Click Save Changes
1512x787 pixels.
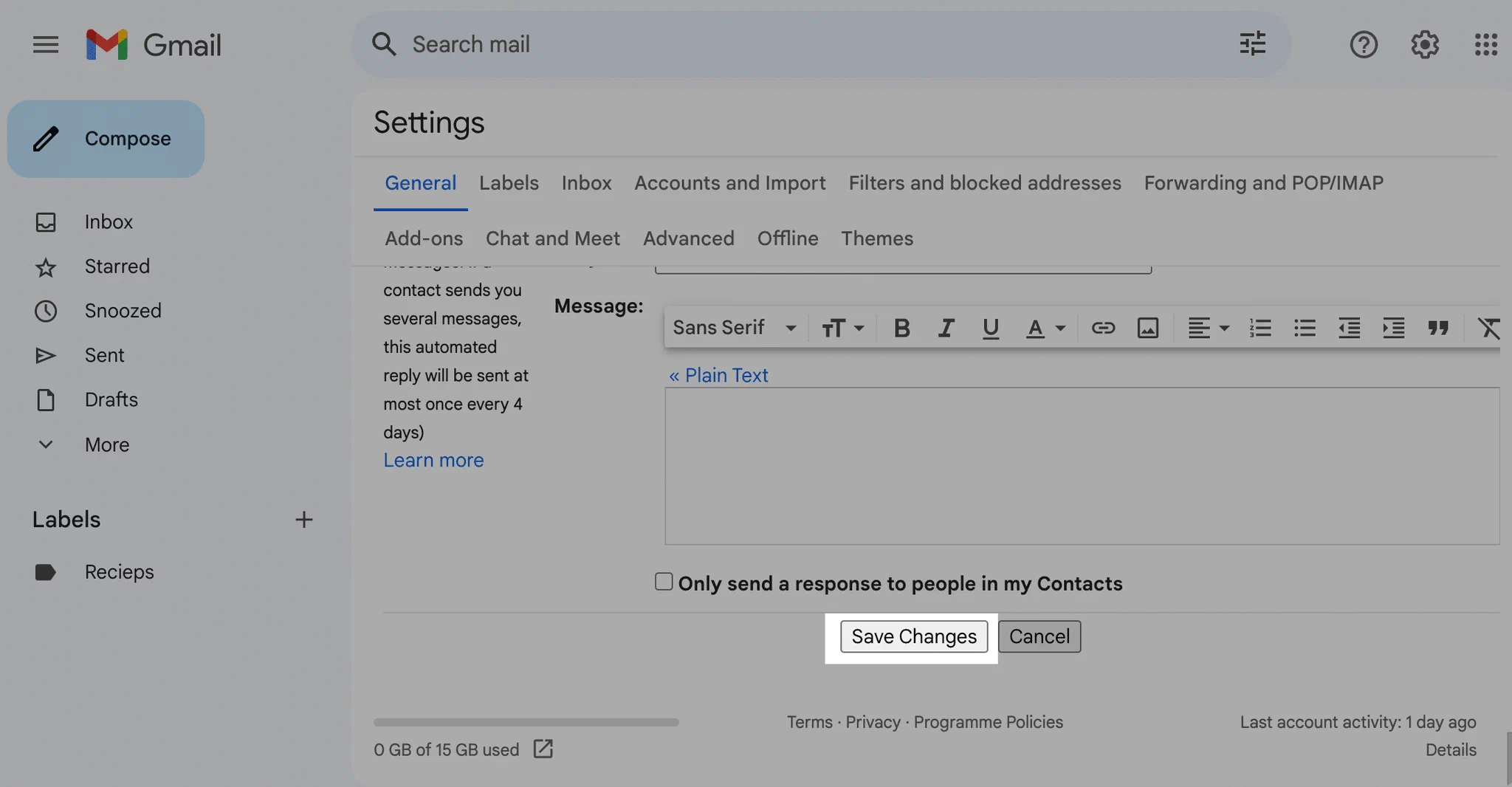click(914, 636)
